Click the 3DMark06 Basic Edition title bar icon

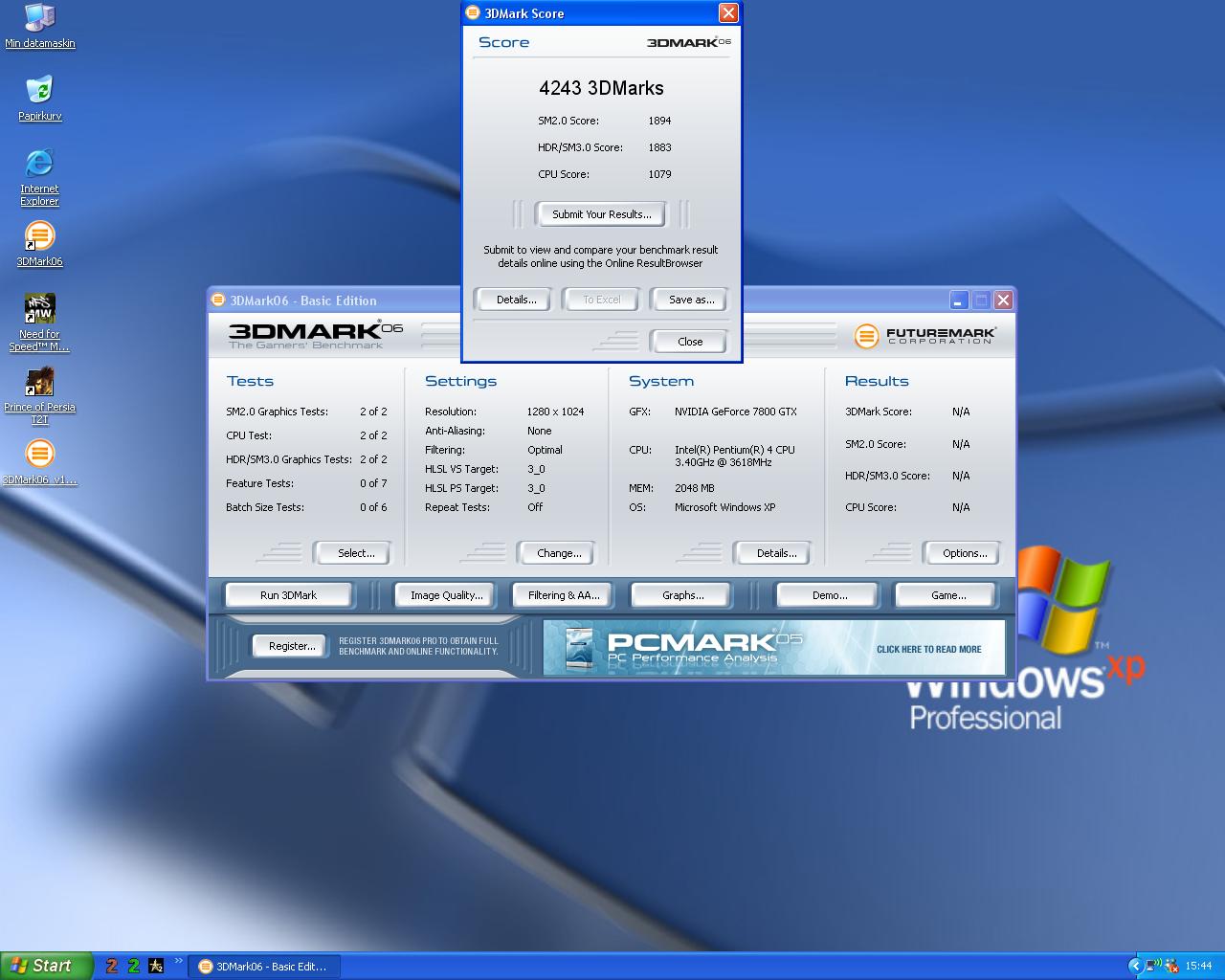tap(218, 300)
